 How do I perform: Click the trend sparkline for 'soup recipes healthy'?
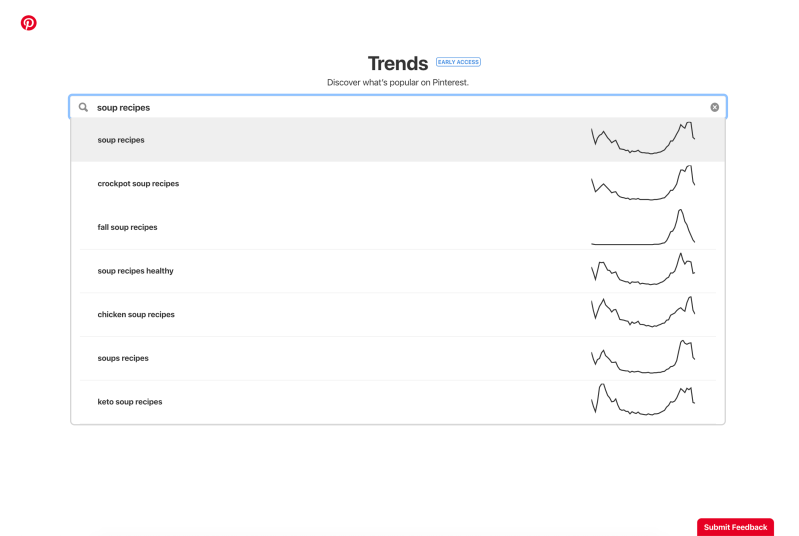(x=643, y=269)
